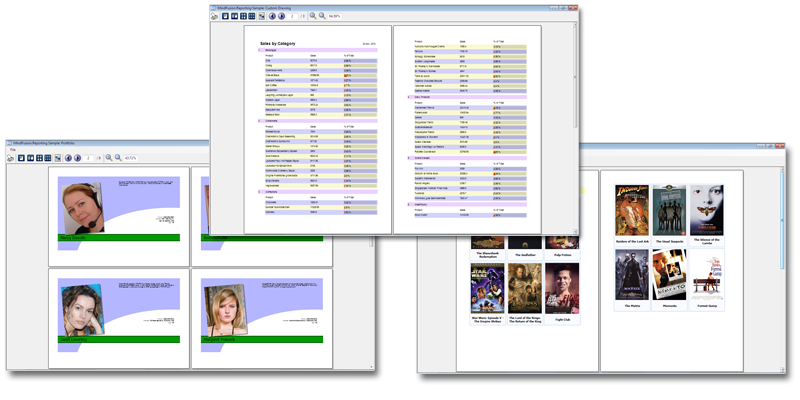This screenshot has height=400, width=800.
Task: Click Nancy Davolio green name bar
Action: pyautogui.click(x=119, y=237)
